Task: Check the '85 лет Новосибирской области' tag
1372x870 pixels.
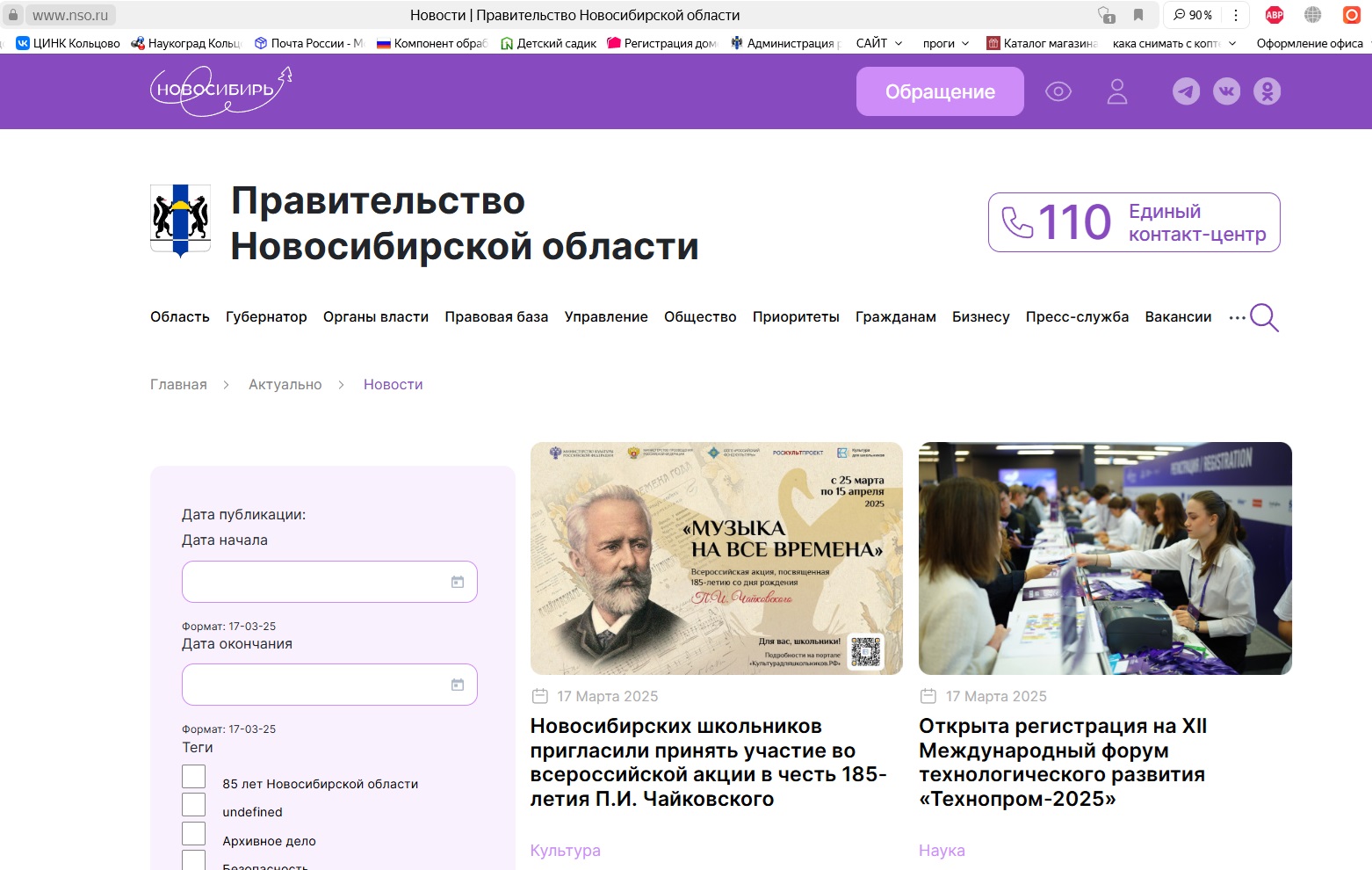Action: click(x=193, y=777)
